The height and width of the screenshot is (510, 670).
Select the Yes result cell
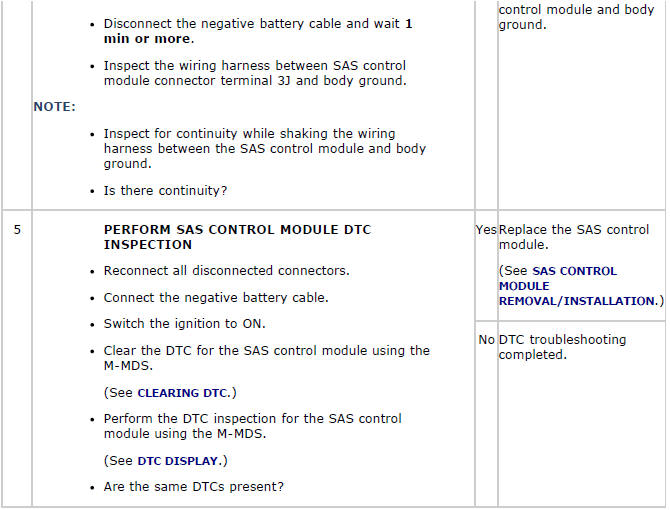click(x=486, y=230)
